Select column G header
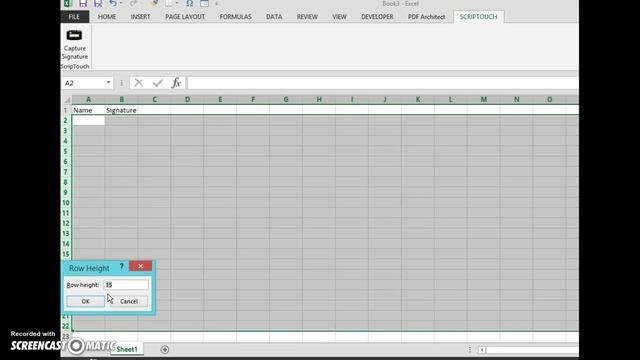Viewport: 640px width, 360px height. tap(286, 100)
